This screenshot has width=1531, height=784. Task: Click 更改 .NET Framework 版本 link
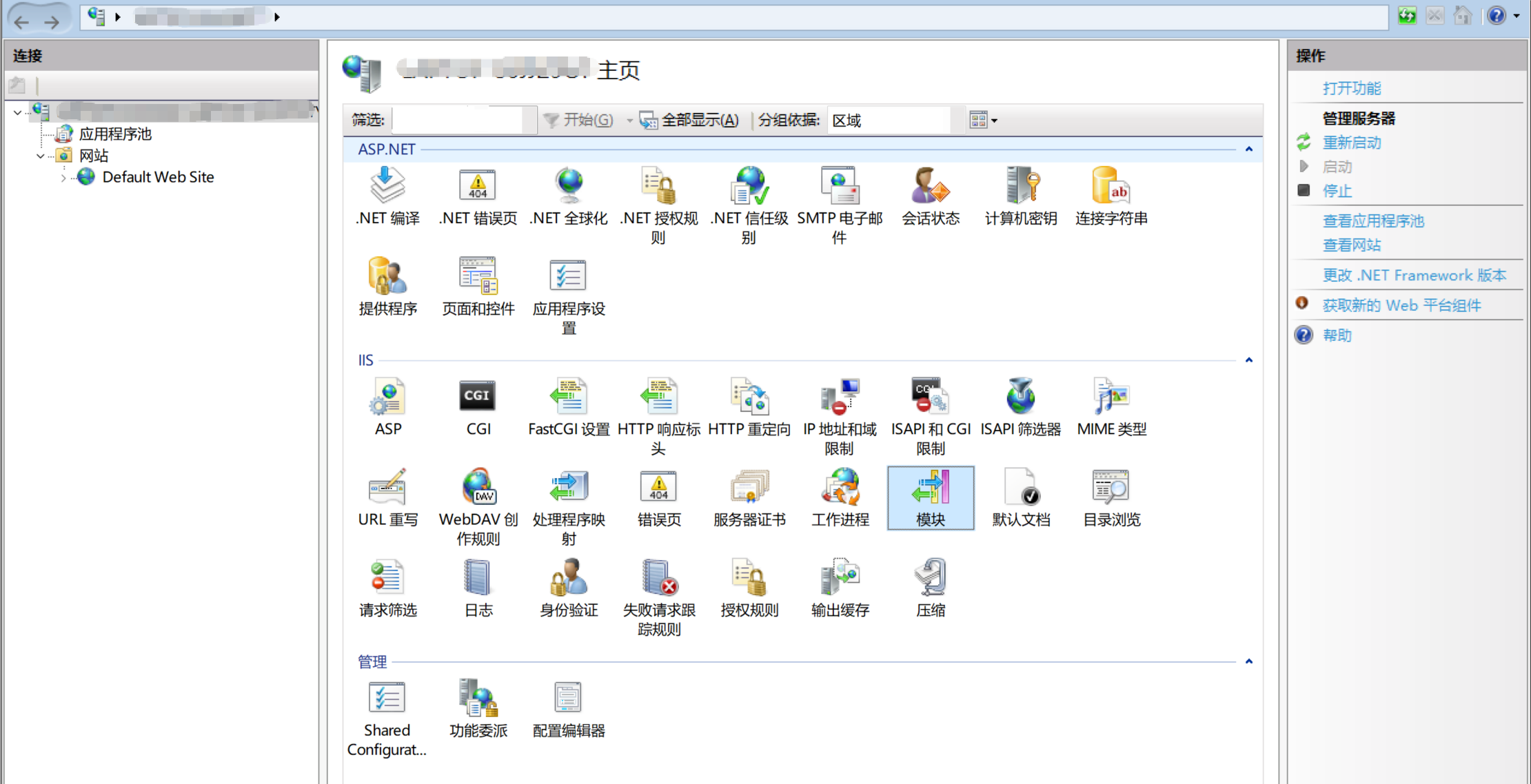[1414, 276]
